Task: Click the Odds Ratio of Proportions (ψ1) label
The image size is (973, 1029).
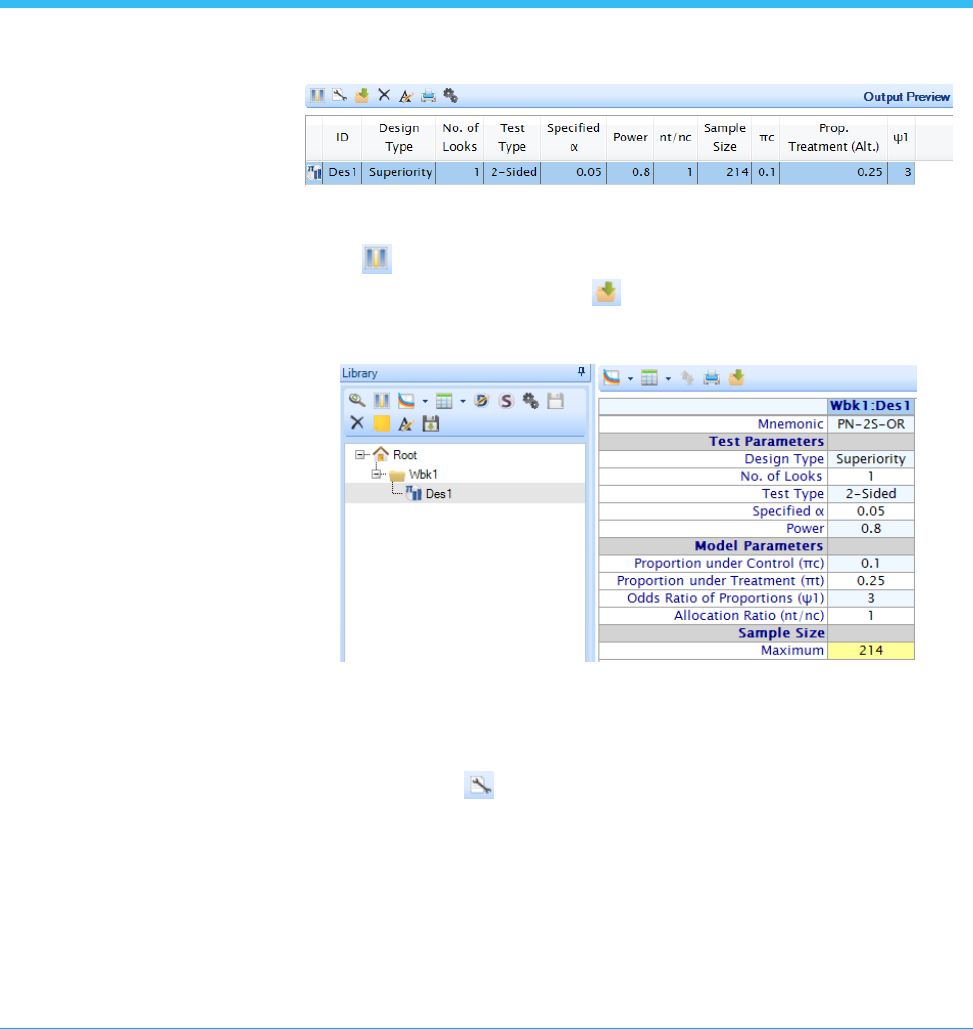Action: point(725,598)
